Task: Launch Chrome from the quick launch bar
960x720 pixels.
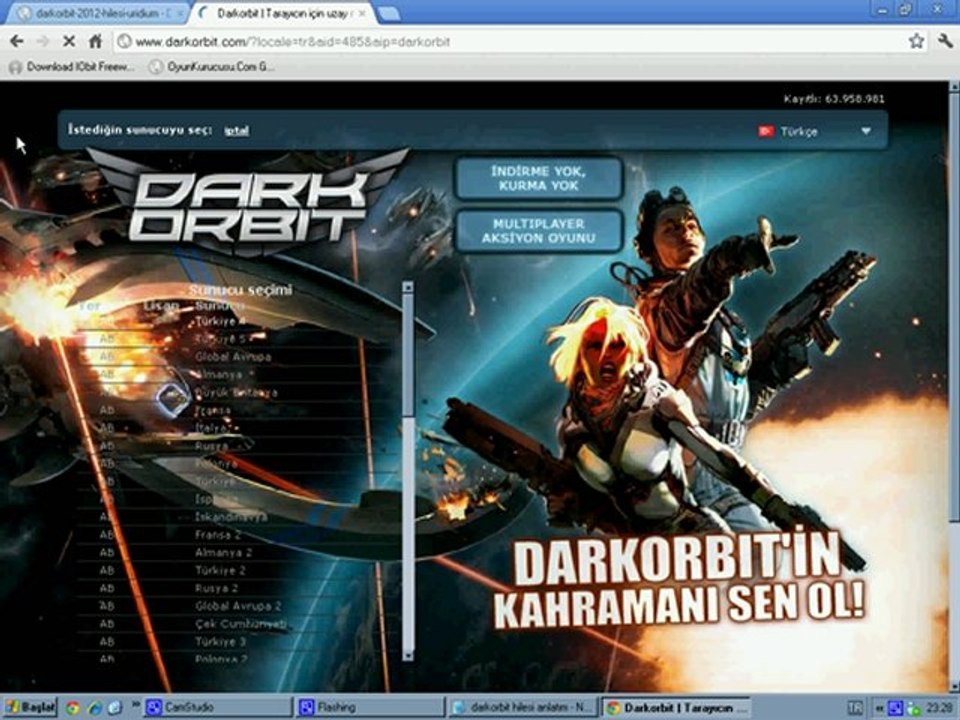Action: pyautogui.click(x=73, y=708)
